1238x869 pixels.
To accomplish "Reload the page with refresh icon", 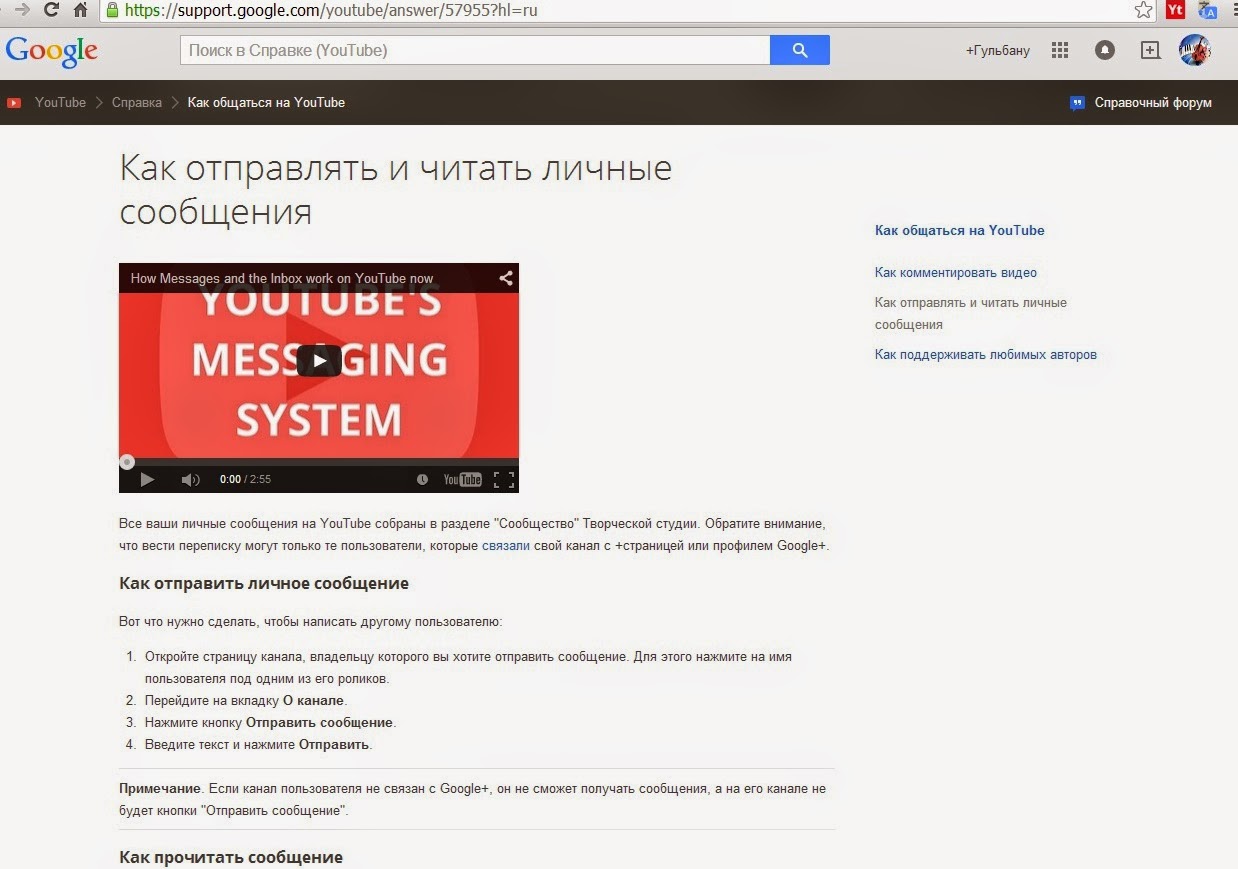I will click(x=51, y=10).
